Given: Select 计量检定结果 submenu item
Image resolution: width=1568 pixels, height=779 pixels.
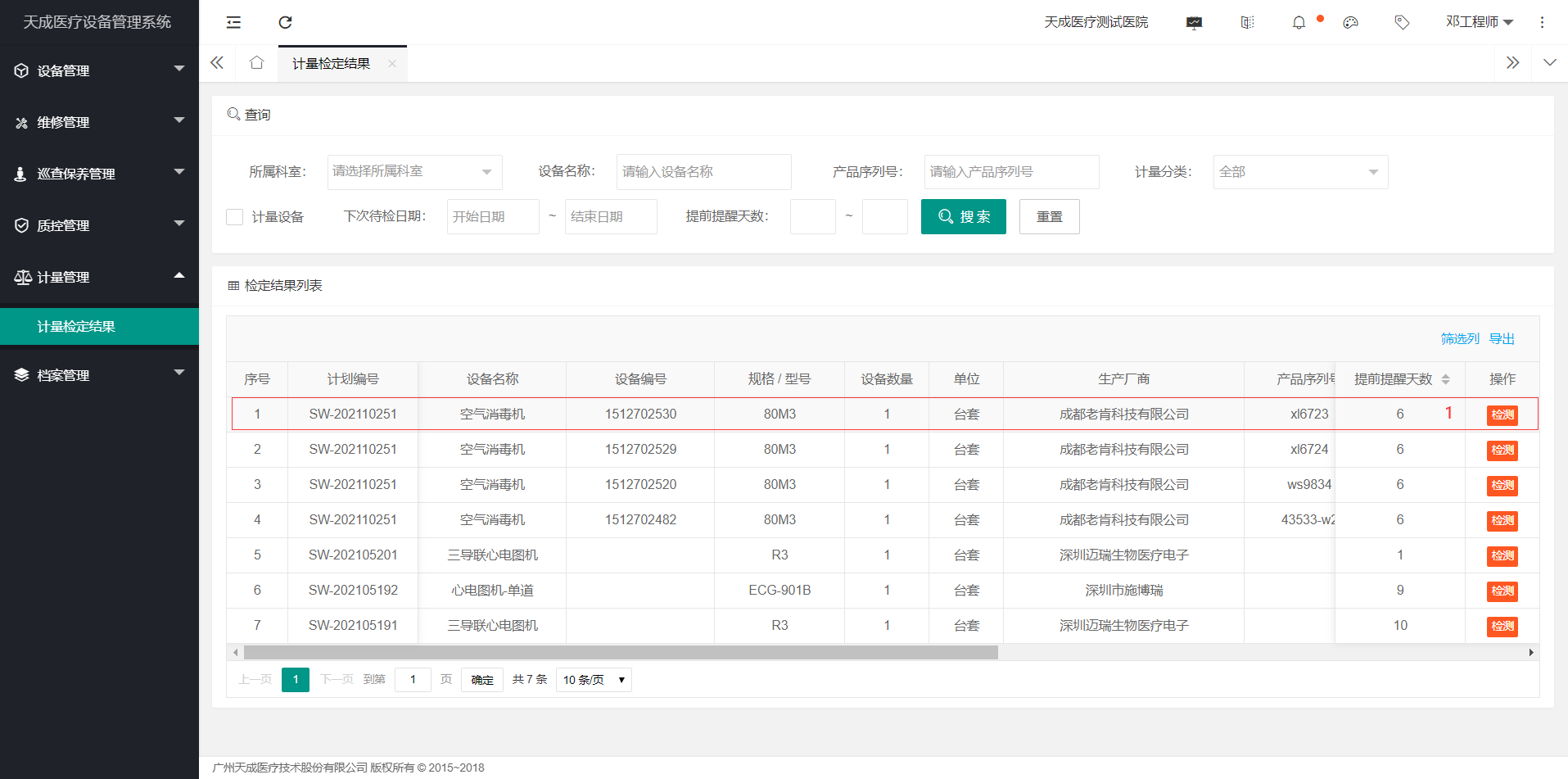Looking at the screenshot, I should pos(99,326).
